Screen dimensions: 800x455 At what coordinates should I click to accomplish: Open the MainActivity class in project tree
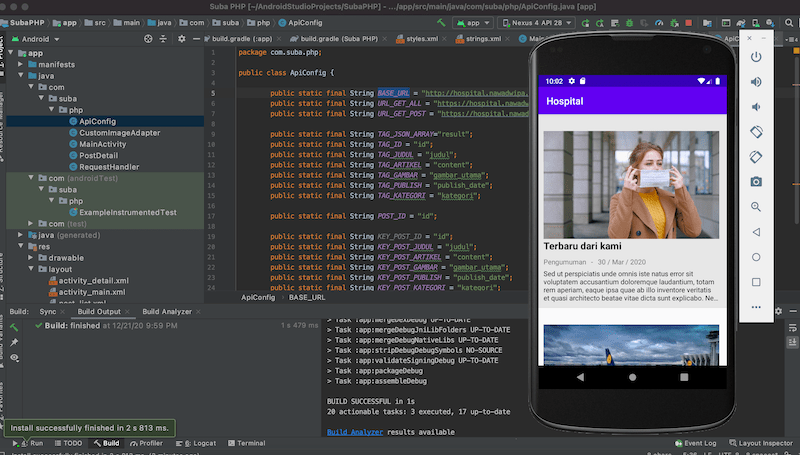click(x=104, y=144)
